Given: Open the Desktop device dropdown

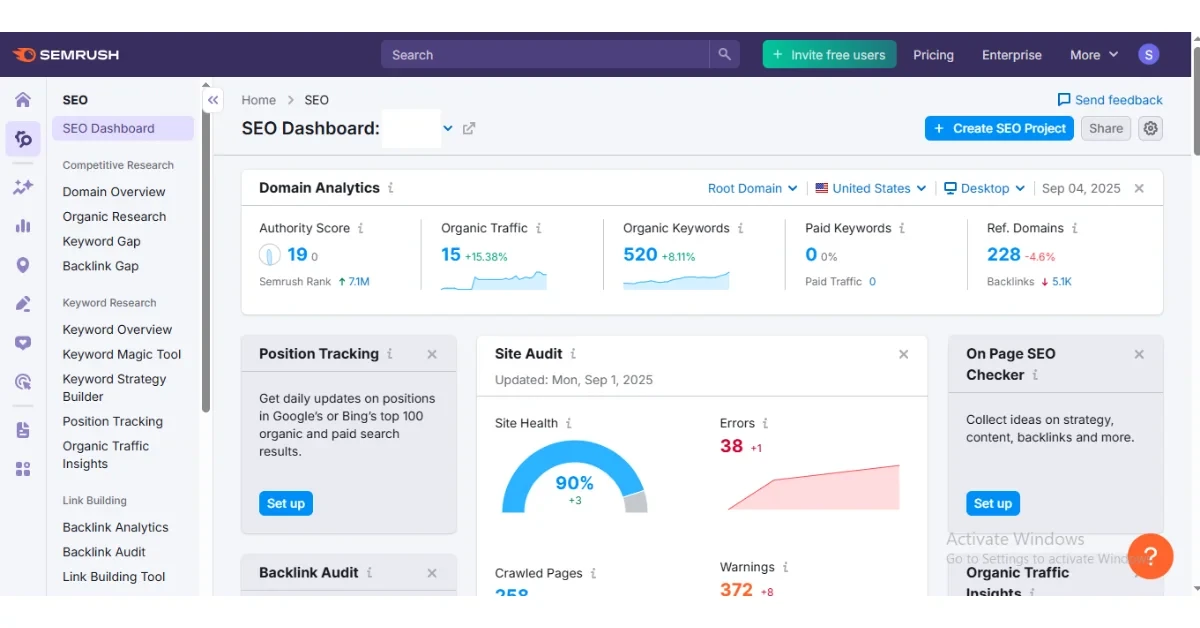Looking at the screenshot, I should (x=985, y=188).
